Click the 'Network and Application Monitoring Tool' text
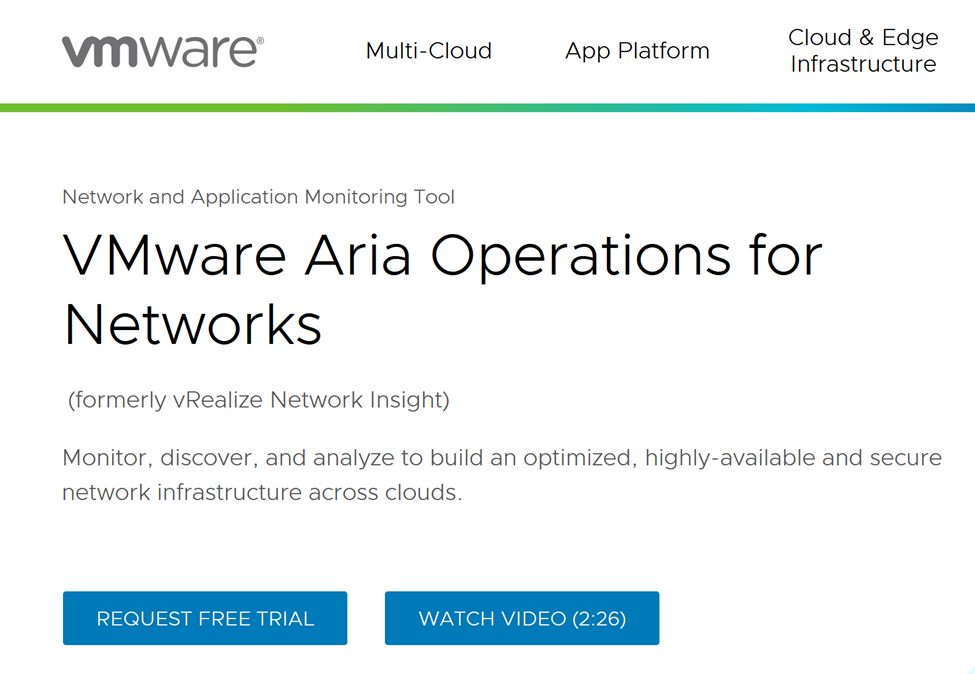 pyautogui.click(x=259, y=197)
